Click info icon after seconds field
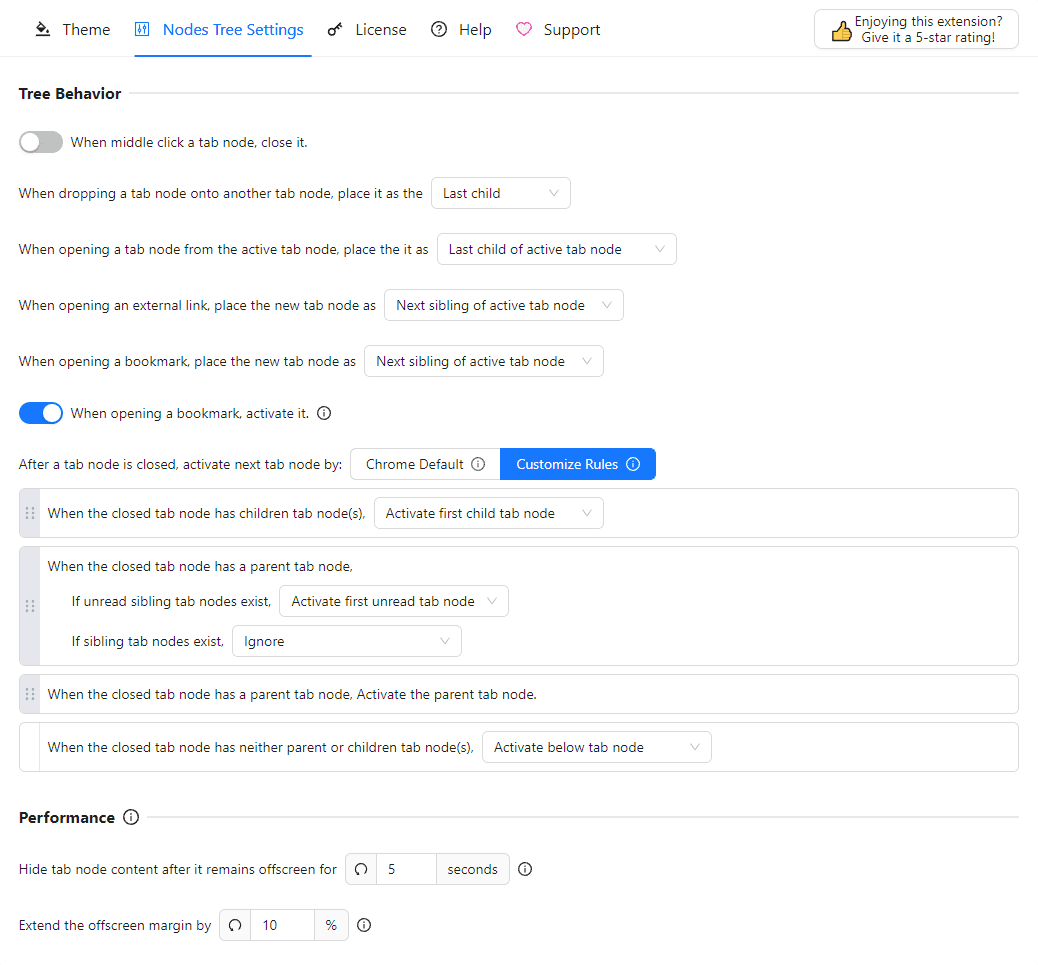The width and height of the screenshot is (1038, 965). [x=525, y=869]
